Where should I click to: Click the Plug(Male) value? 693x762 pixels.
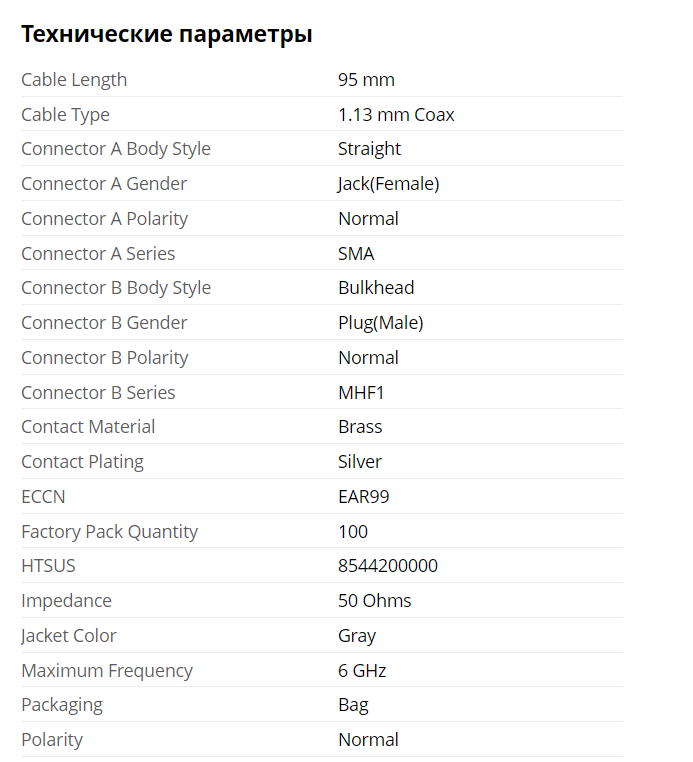coord(381,323)
